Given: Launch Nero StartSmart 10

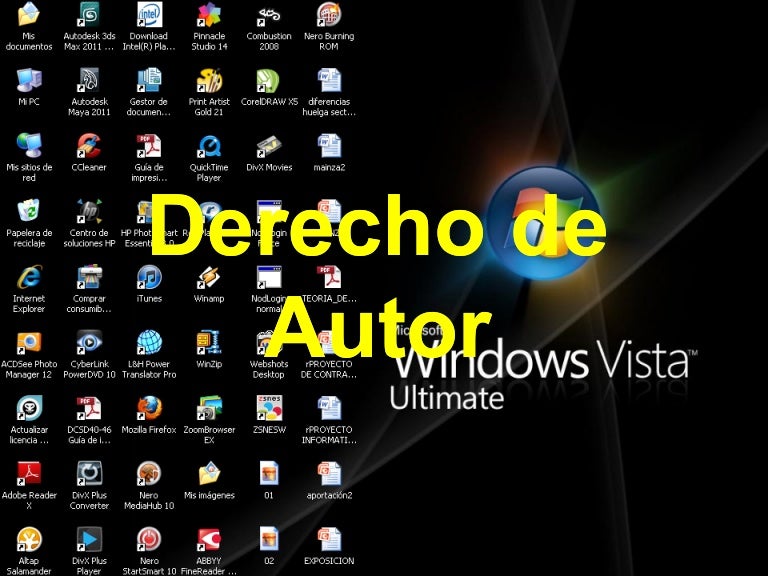Looking at the screenshot, I should point(149,540).
